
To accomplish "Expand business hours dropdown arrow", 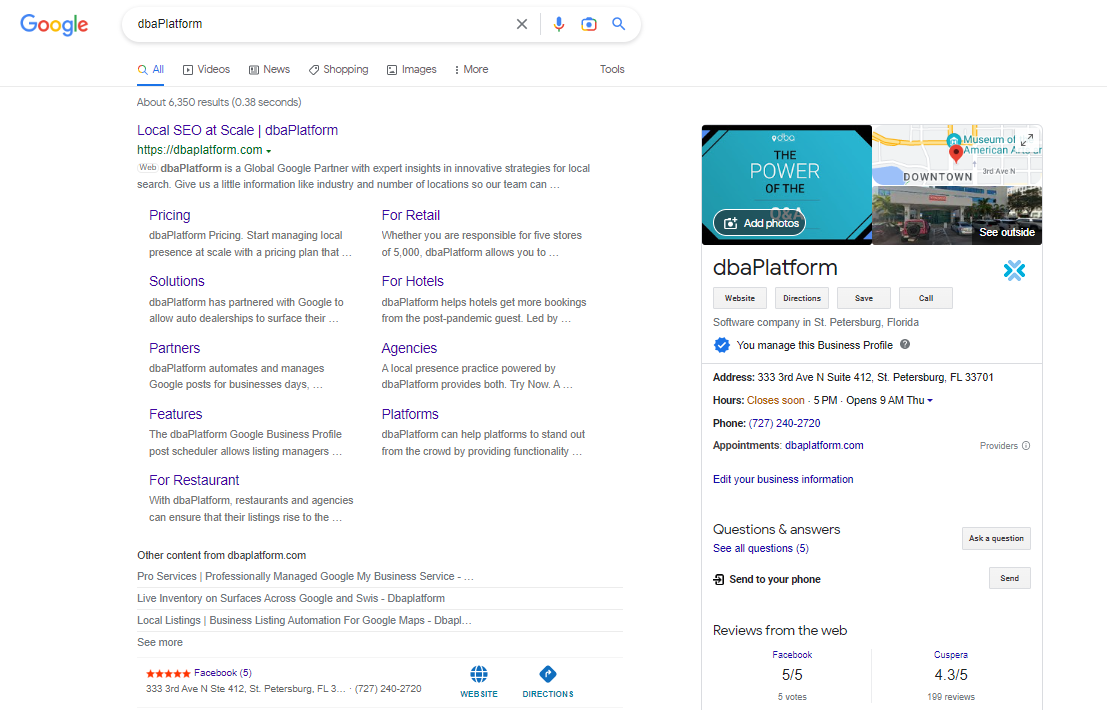I will pyautogui.click(x=930, y=401).
